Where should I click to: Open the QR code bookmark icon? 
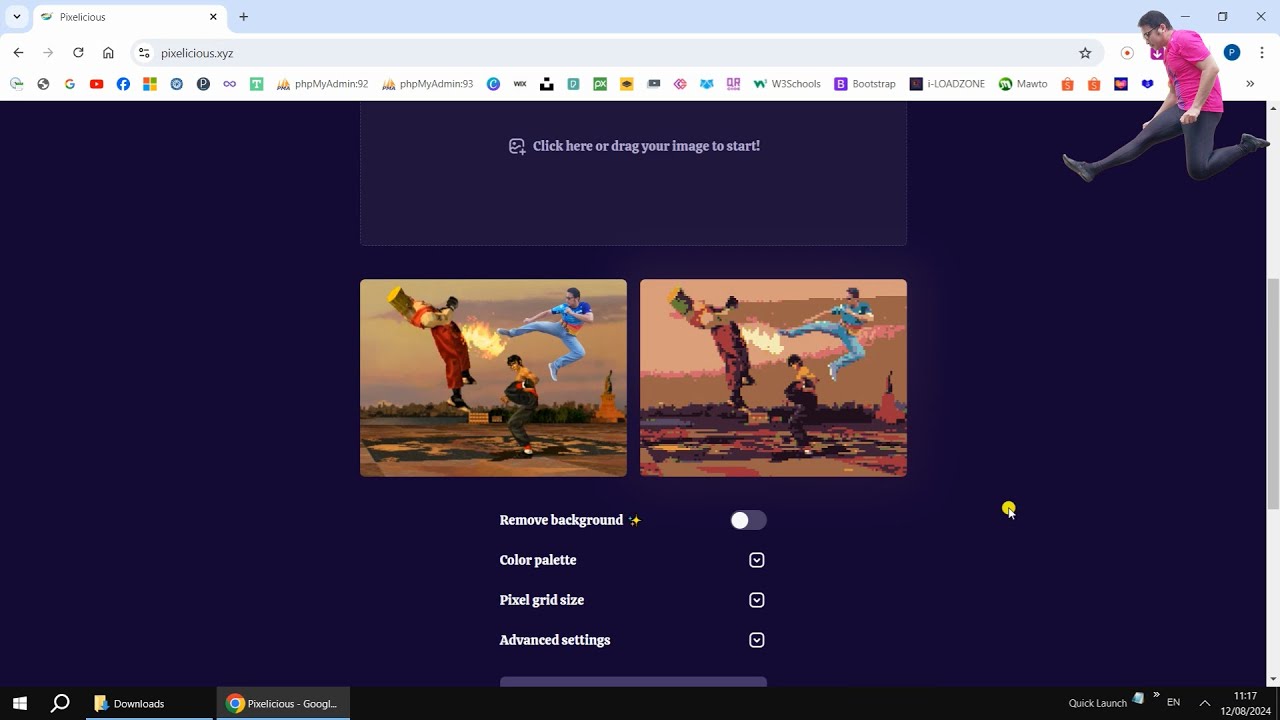tap(733, 84)
